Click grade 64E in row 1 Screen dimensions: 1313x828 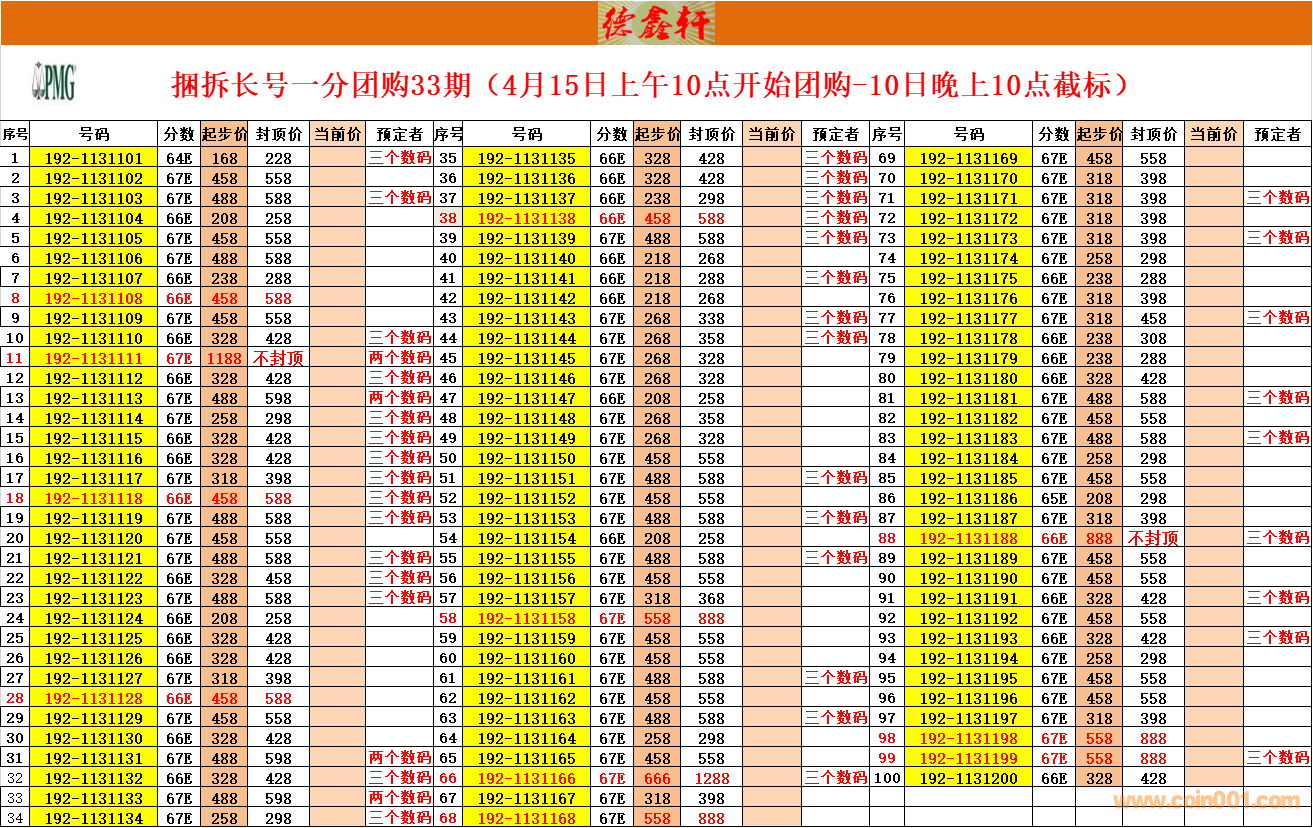click(x=179, y=158)
